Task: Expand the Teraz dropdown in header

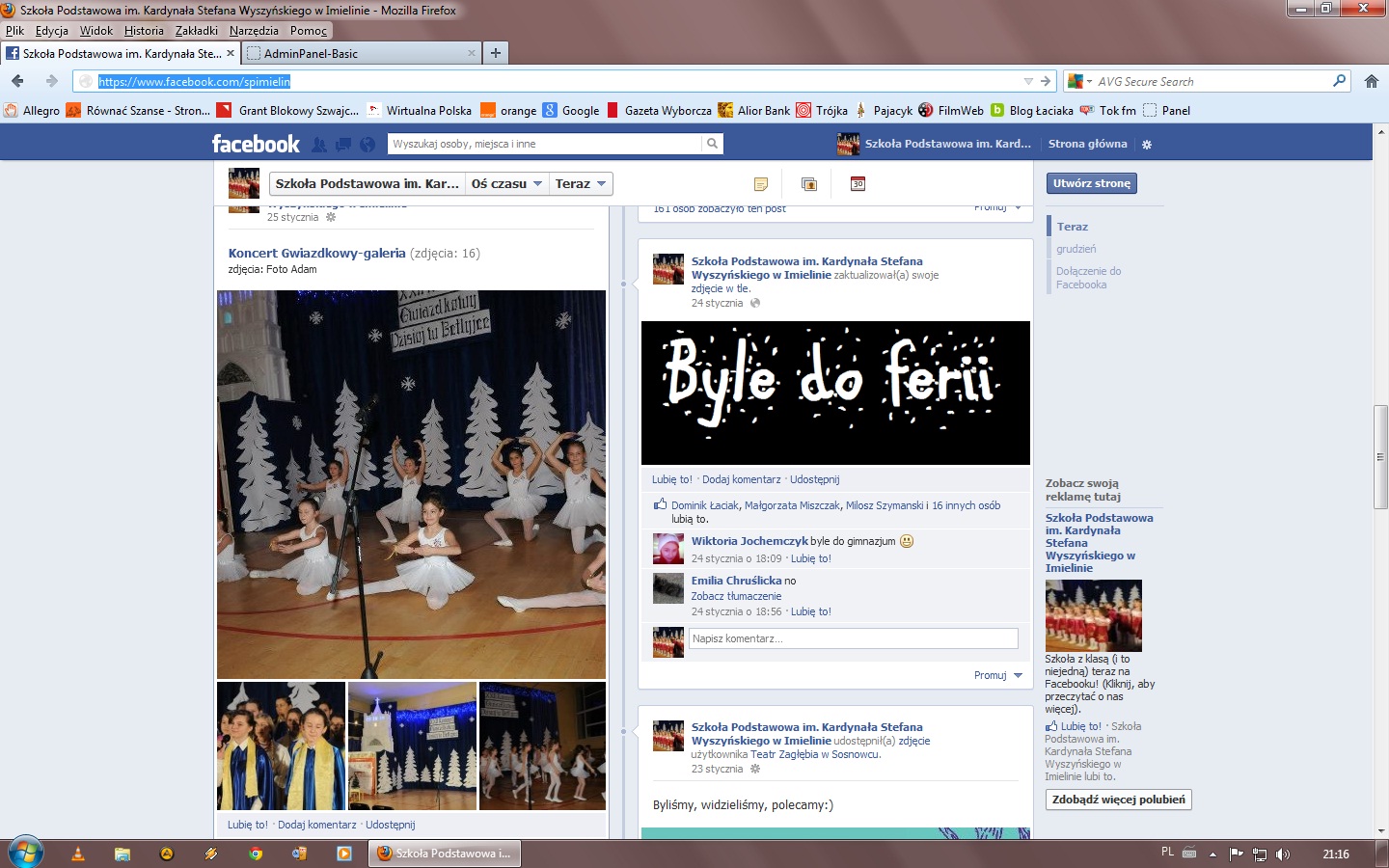Action: tap(581, 184)
